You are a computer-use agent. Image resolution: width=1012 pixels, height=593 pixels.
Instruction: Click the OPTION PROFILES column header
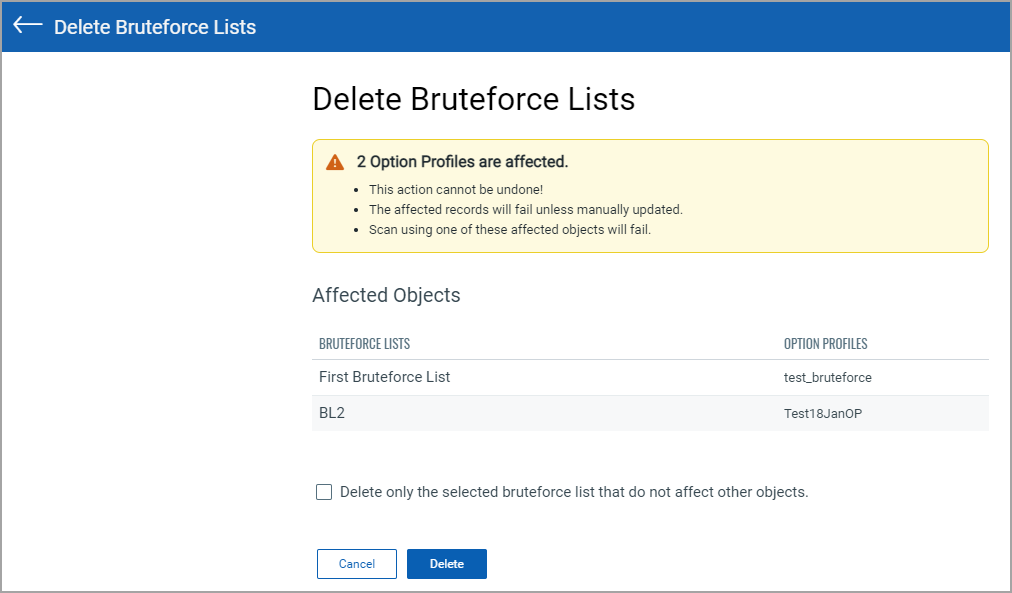point(824,343)
